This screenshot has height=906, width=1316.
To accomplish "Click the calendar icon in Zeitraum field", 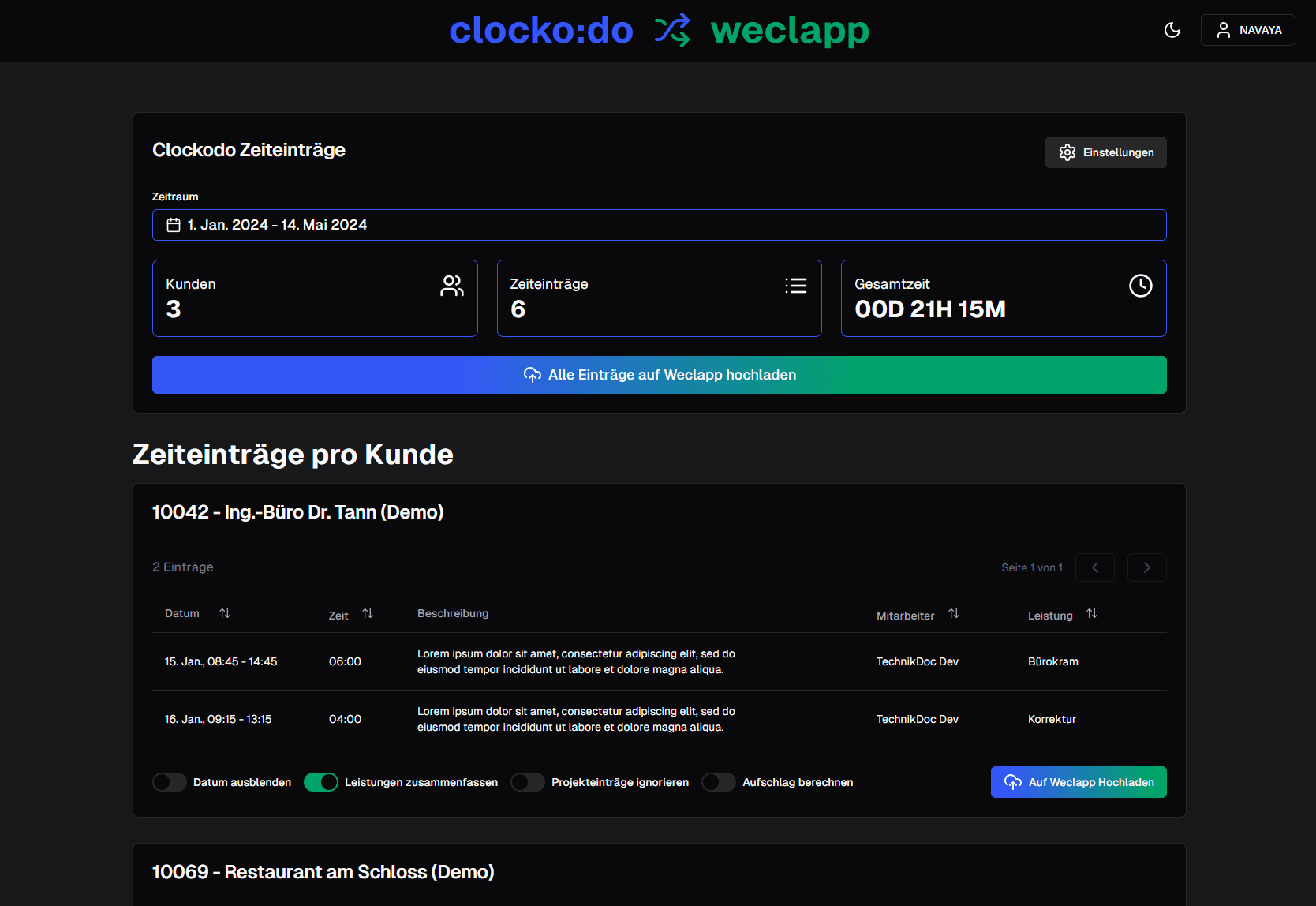I will point(174,225).
